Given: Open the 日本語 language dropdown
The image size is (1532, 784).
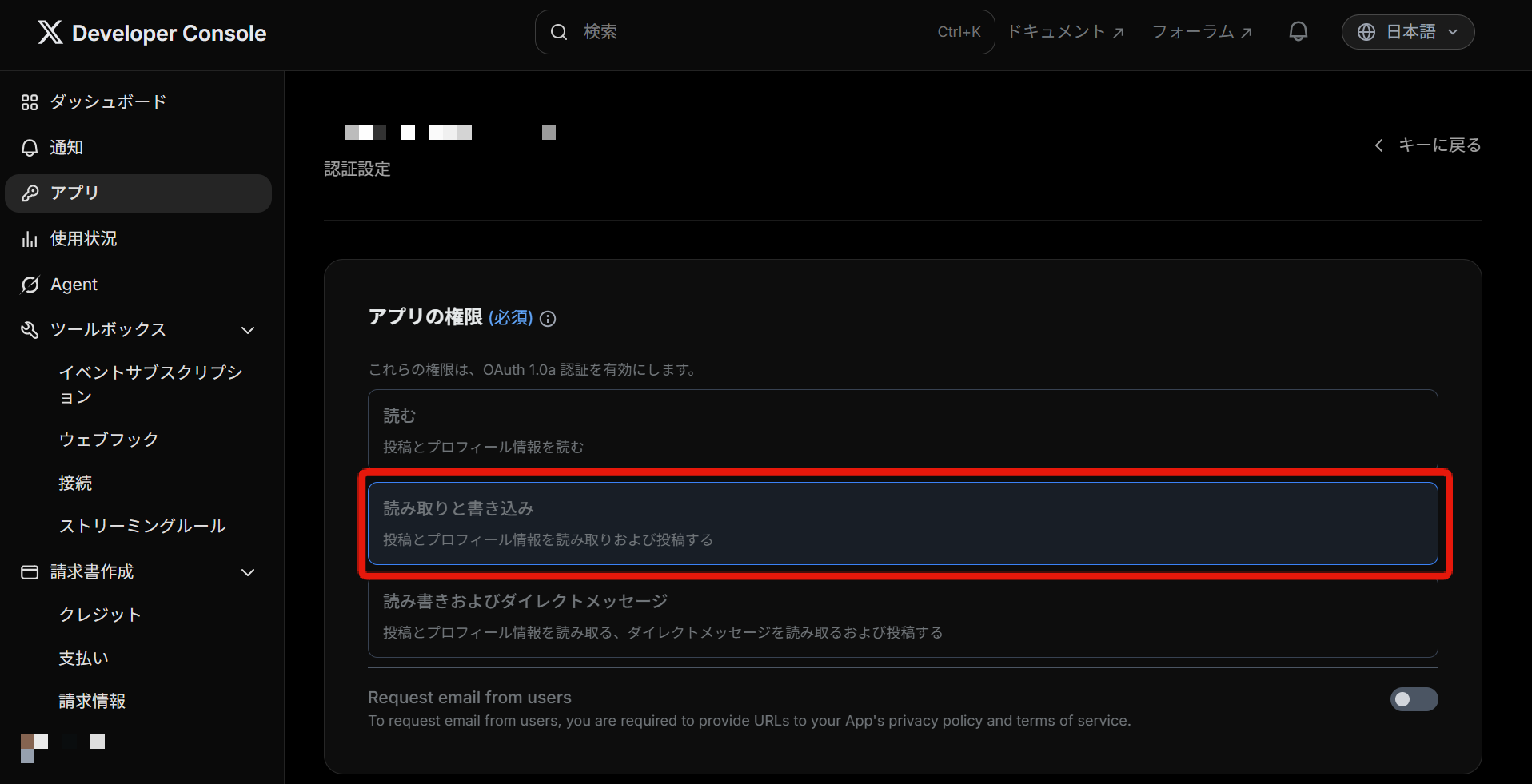Looking at the screenshot, I should [x=1408, y=32].
